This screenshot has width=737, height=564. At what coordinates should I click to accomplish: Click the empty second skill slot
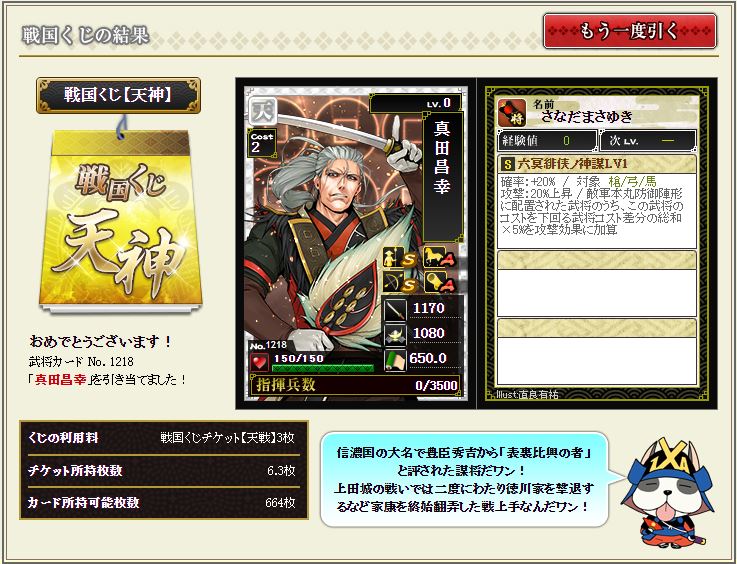point(596,284)
